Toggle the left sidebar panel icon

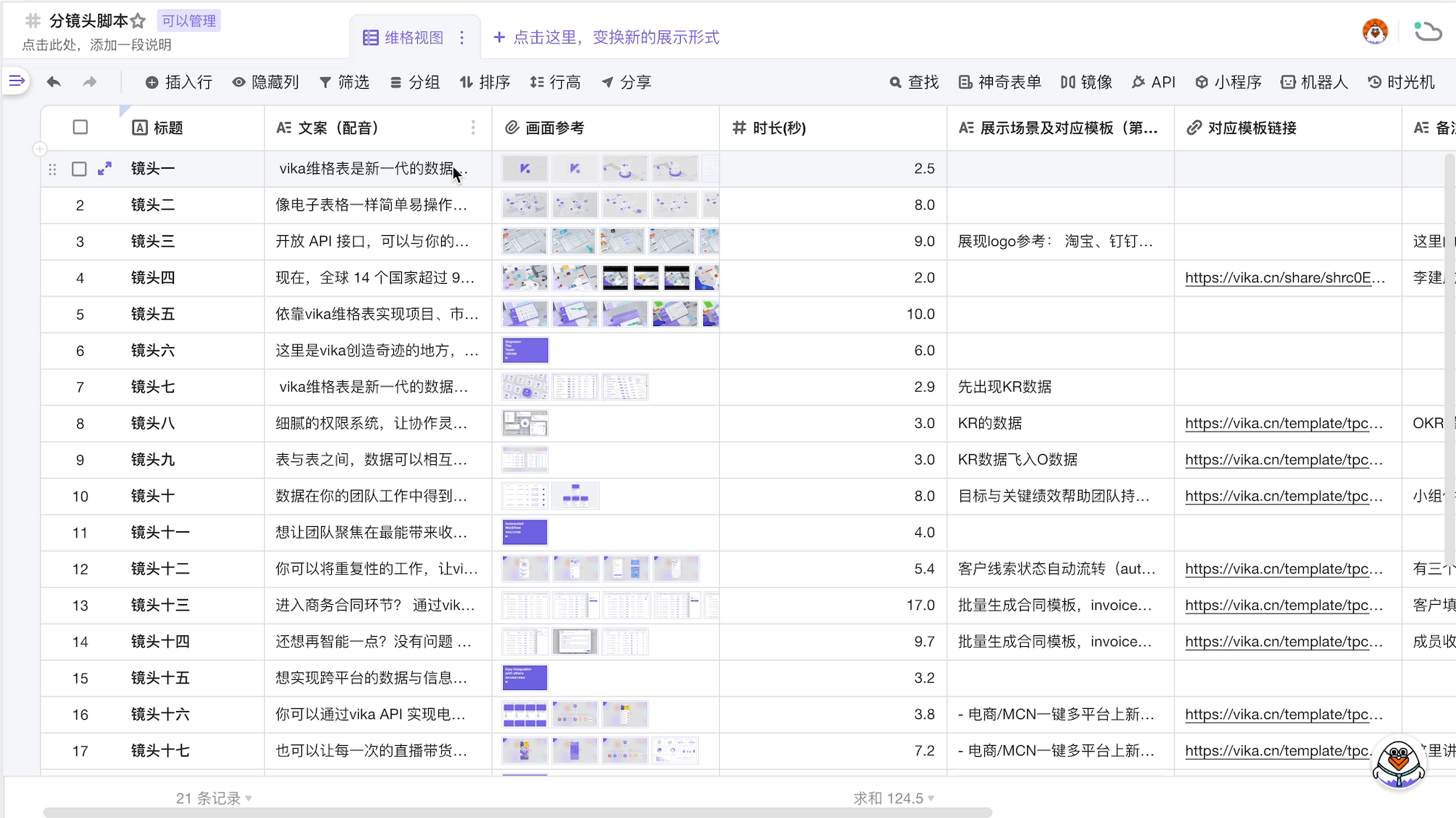coord(16,81)
